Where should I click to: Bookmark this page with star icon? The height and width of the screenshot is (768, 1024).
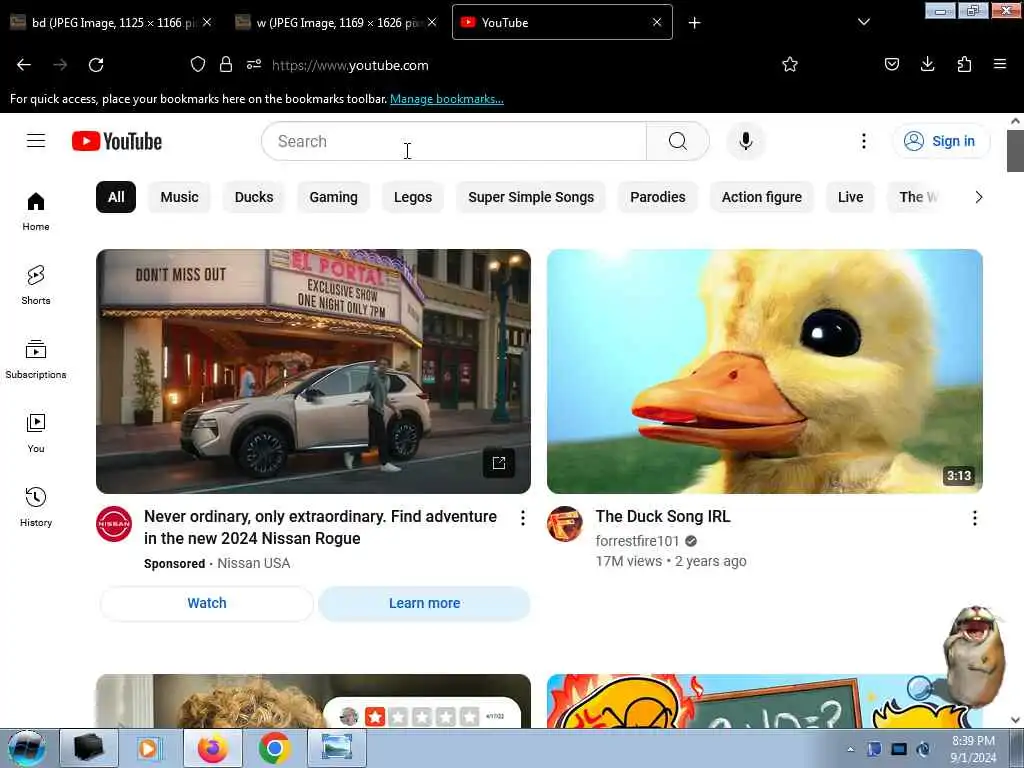[790, 64]
